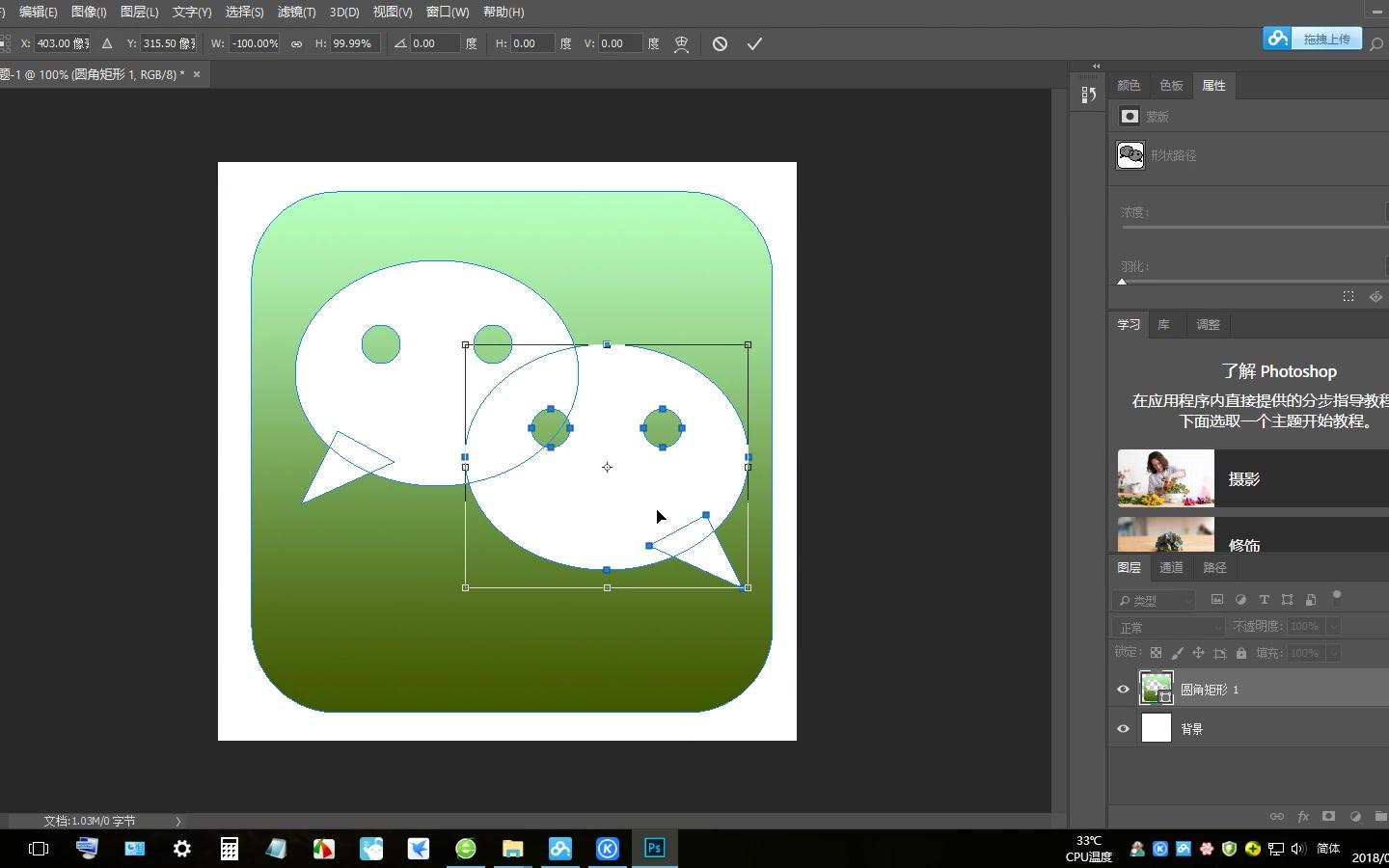The height and width of the screenshot is (868, 1389).
Task: Set the Y position field
Action: [x=169, y=43]
